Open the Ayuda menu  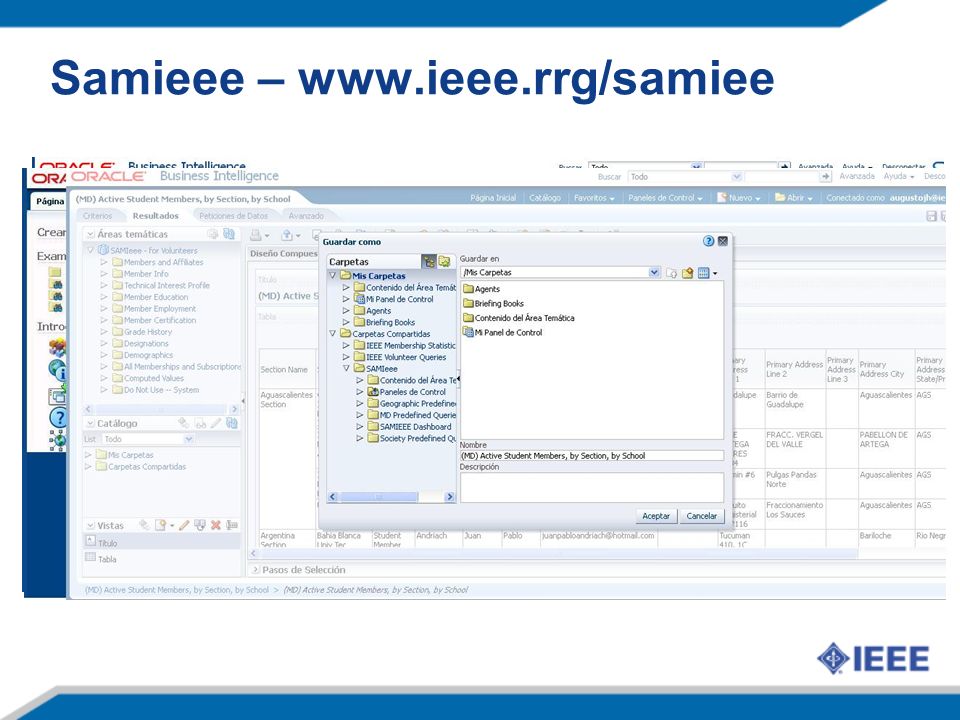pyautogui.click(x=898, y=176)
